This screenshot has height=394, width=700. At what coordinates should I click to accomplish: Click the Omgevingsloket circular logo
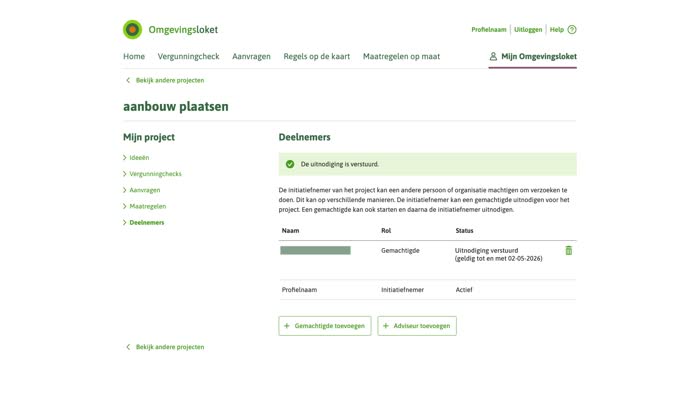tap(132, 29)
